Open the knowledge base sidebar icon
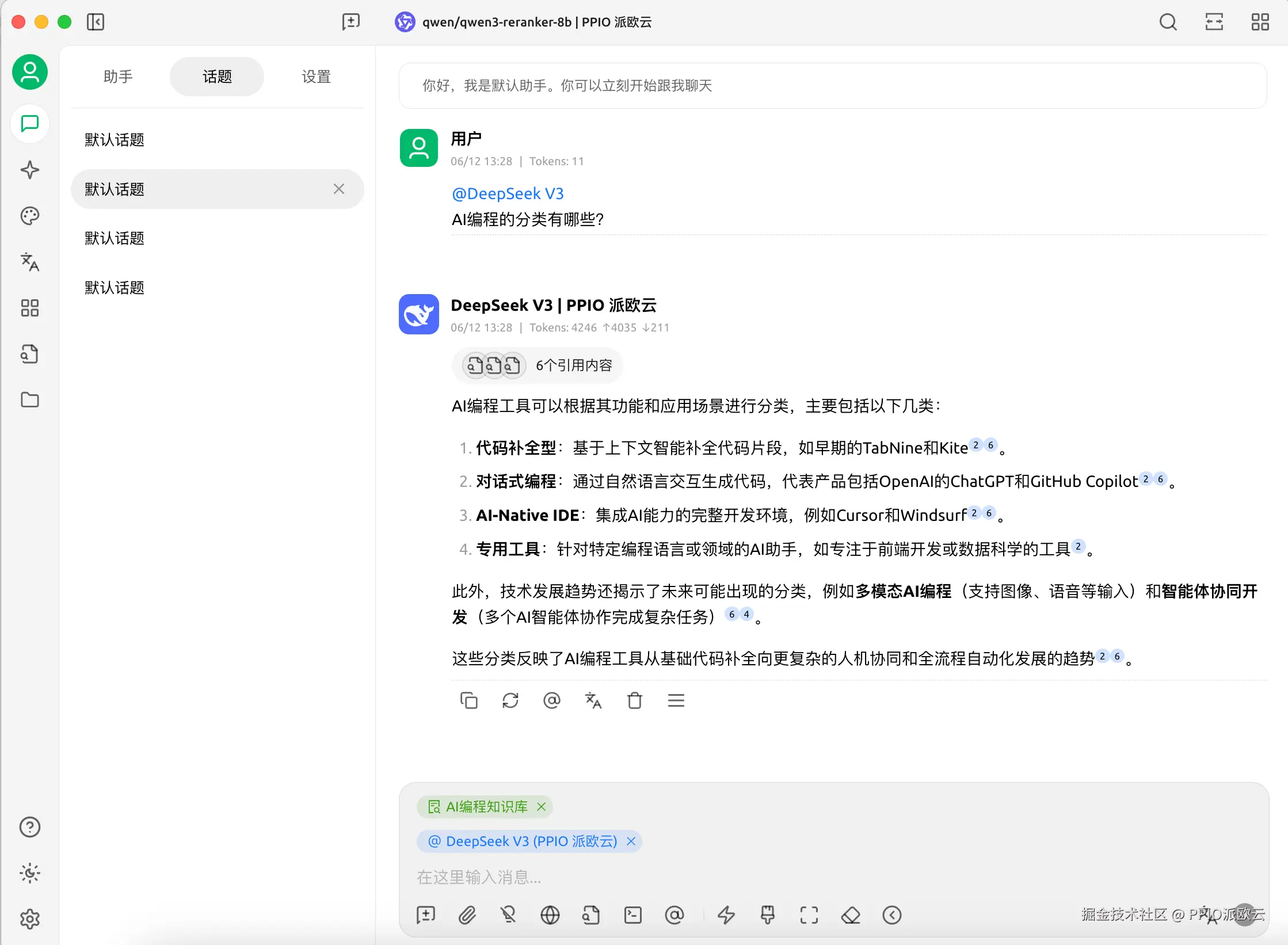Screen dimensions: 1288x945 (30, 354)
